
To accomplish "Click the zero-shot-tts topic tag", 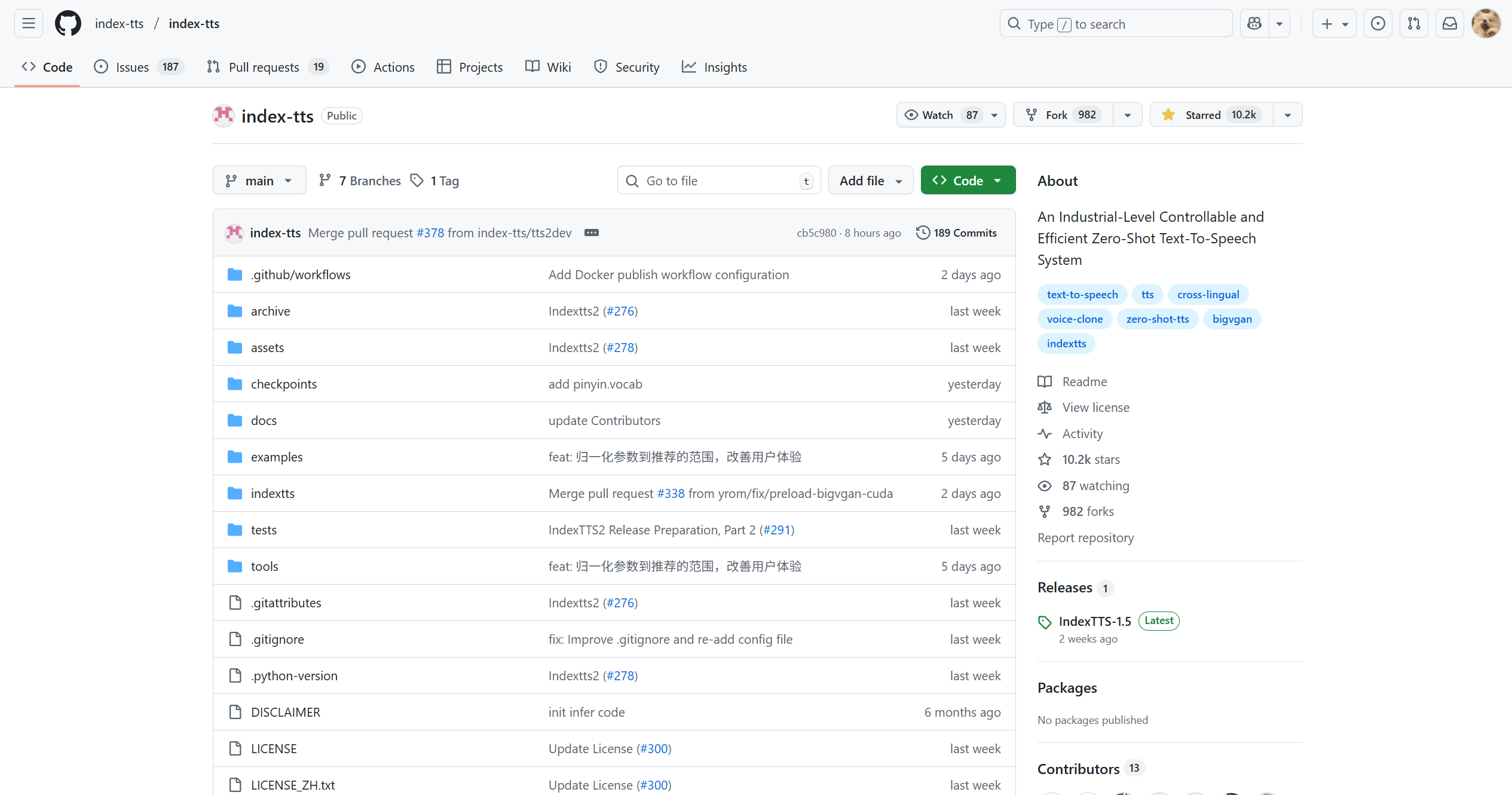I will coord(1157,319).
